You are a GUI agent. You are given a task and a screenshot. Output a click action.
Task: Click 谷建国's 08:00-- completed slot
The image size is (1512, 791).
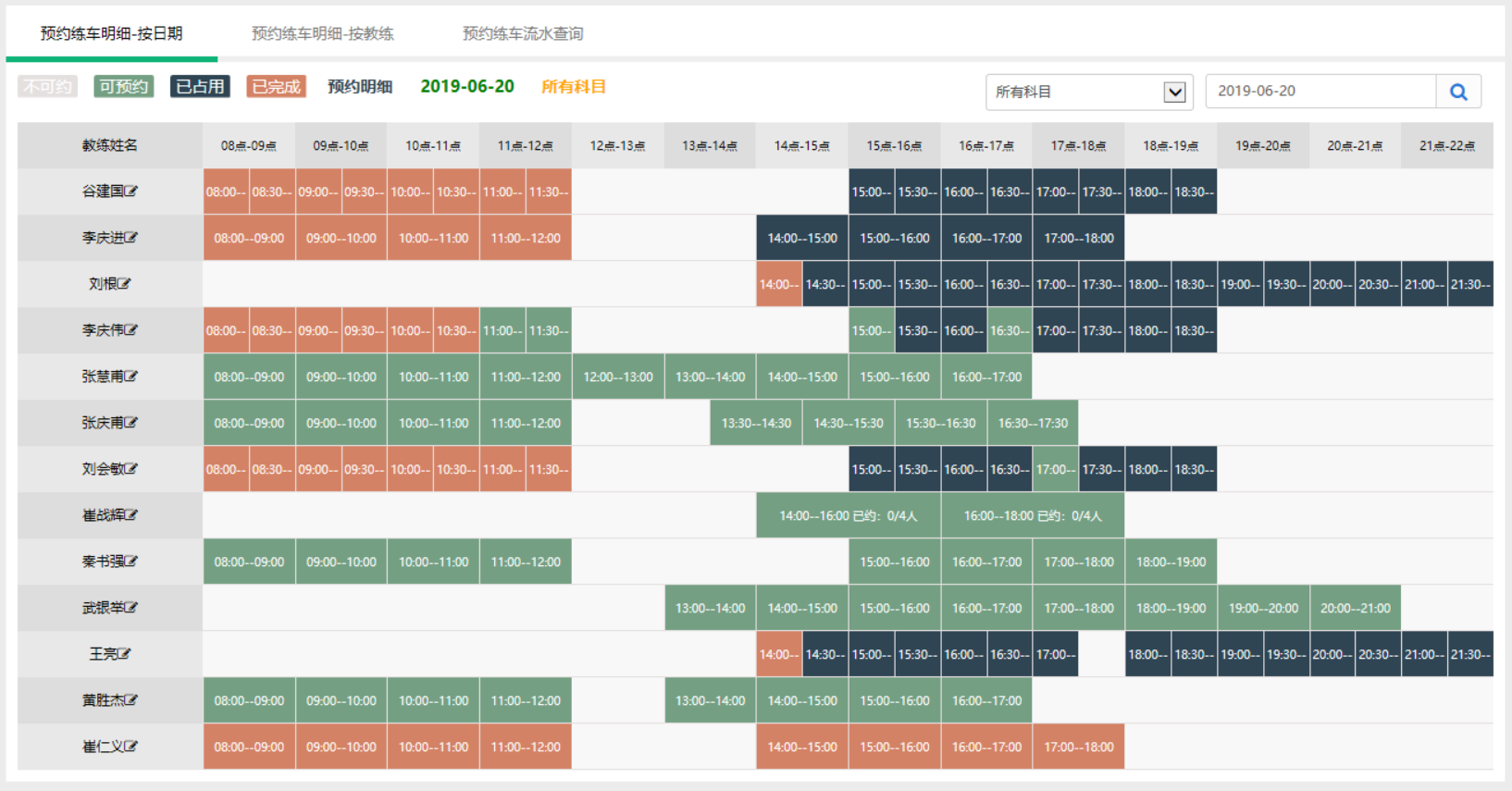[226, 192]
